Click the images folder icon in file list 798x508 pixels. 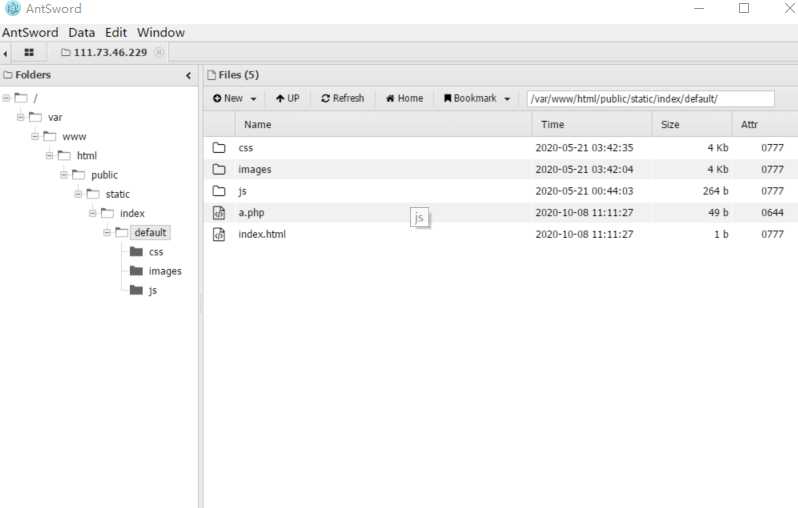[x=219, y=169]
